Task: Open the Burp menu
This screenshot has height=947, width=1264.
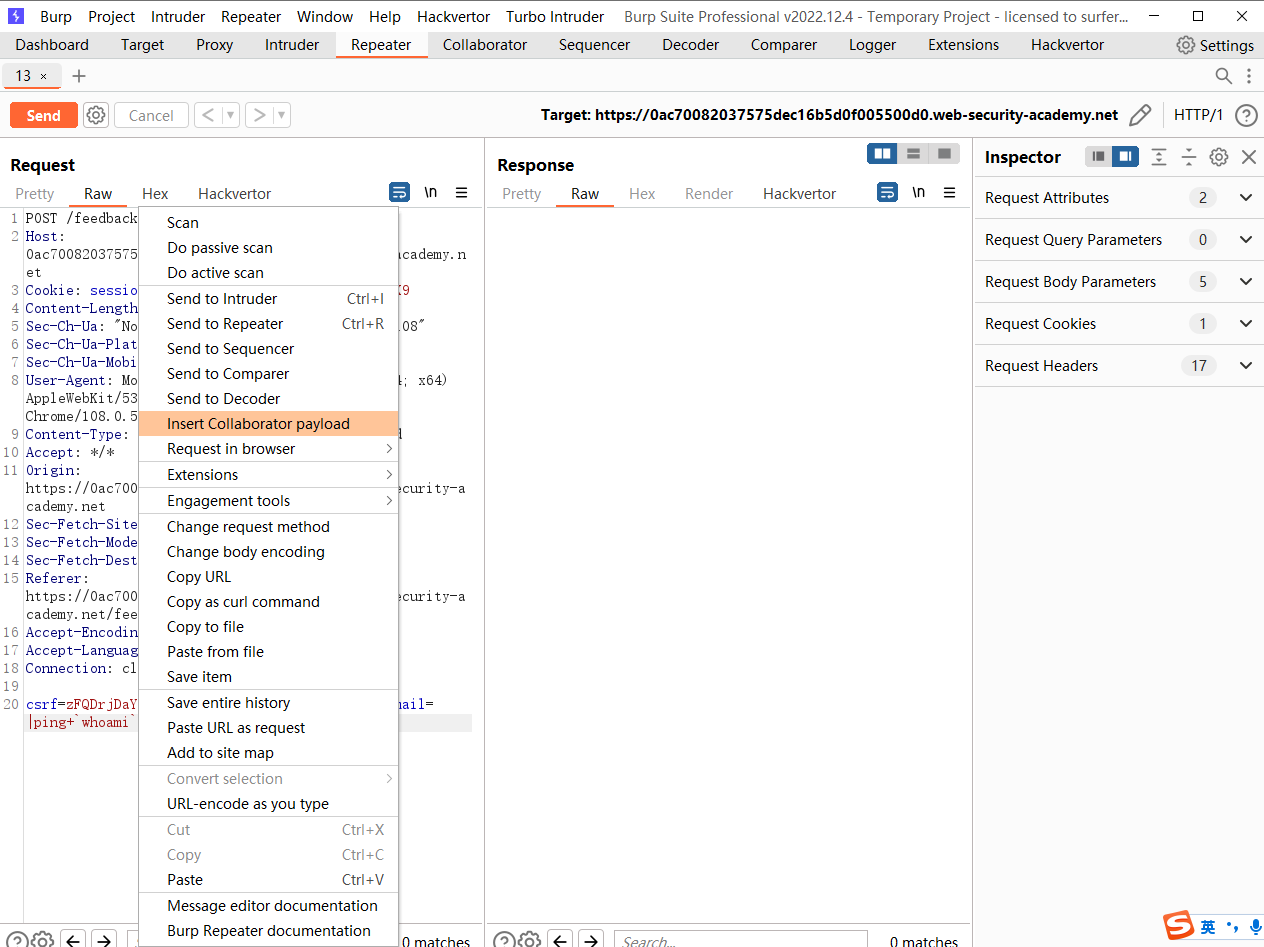Action: pos(56,17)
